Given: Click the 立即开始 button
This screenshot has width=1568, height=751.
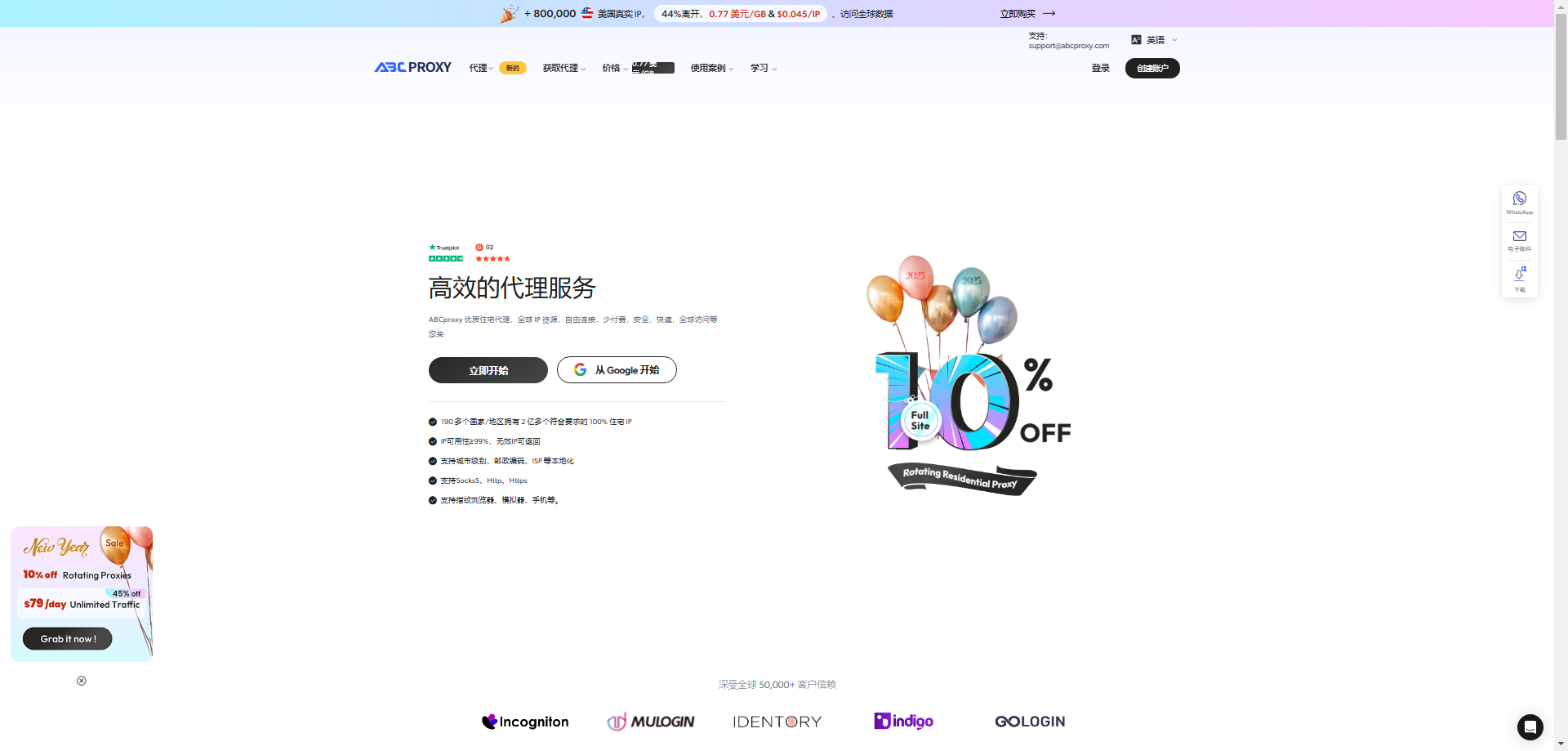Looking at the screenshot, I should [x=488, y=370].
